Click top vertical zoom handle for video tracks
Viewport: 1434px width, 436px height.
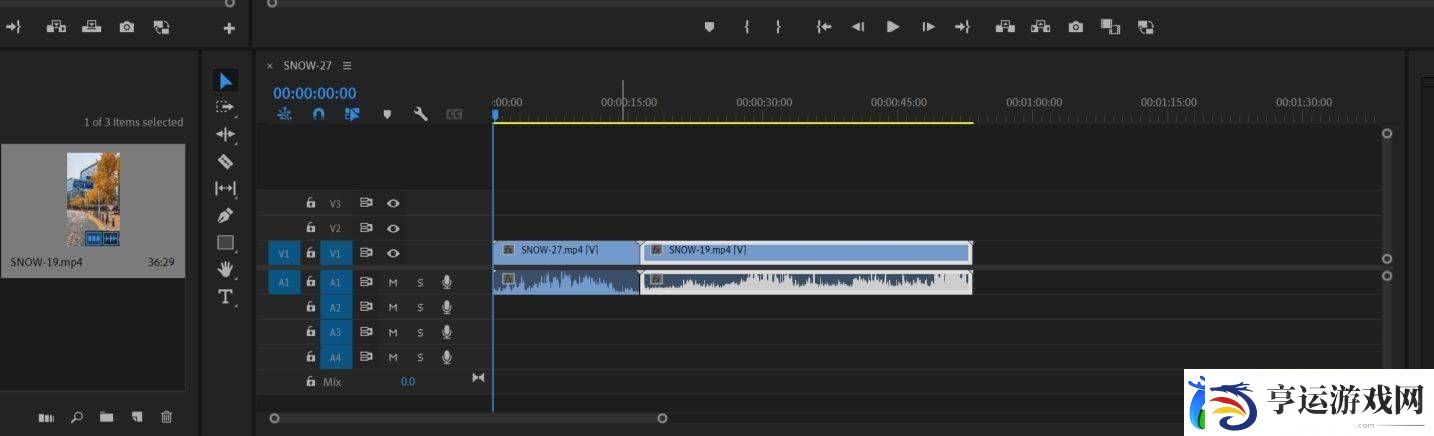1386,133
